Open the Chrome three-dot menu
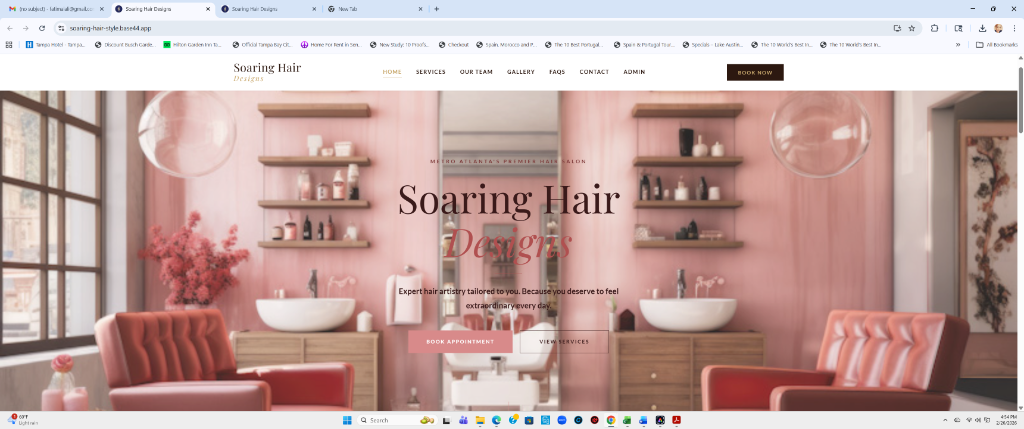The image size is (1024, 429). pyautogui.click(x=1013, y=28)
